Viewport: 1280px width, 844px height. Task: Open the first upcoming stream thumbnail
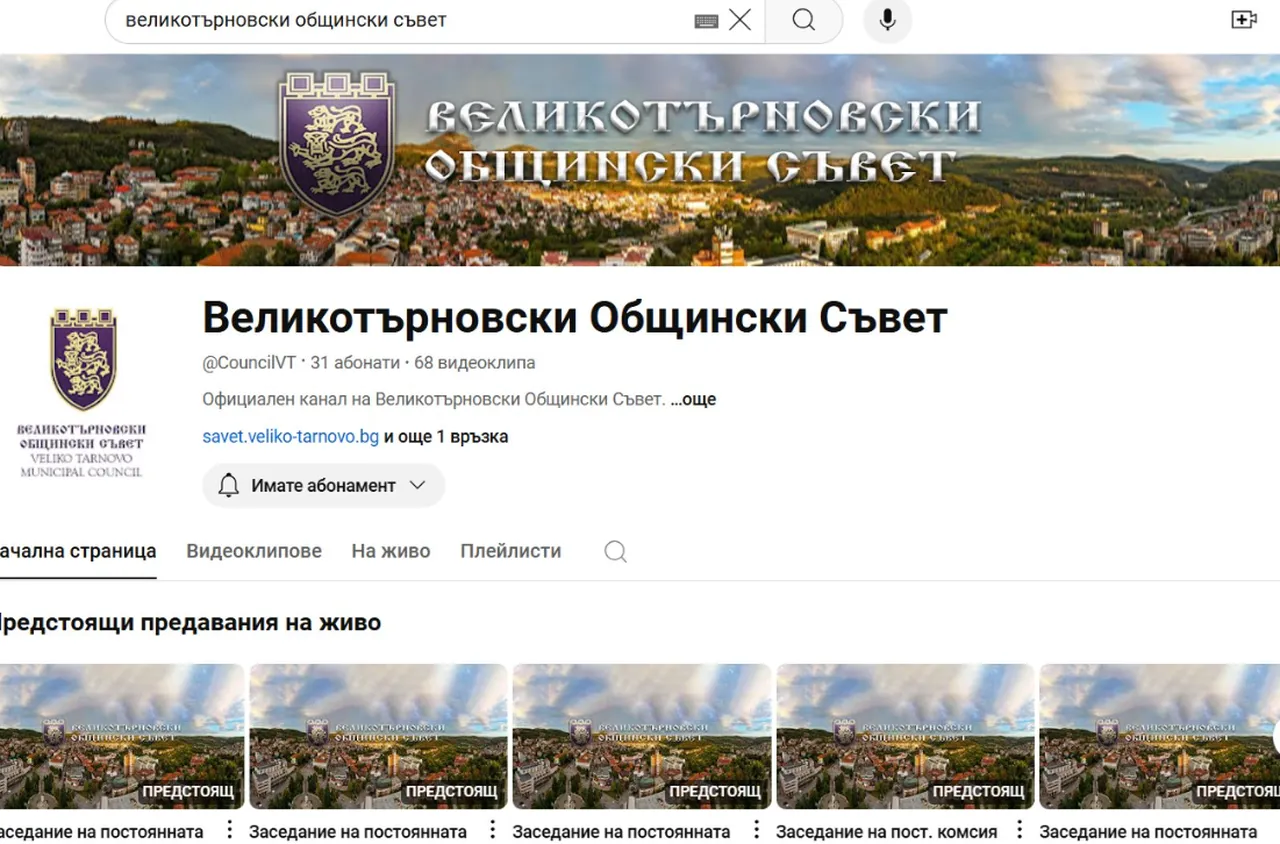(x=122, y=737)
